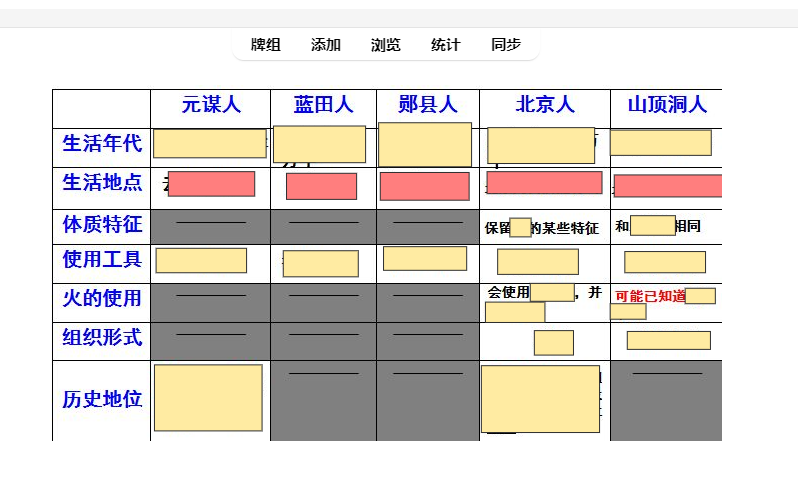Image resolution: width=798 pixels, height=501 pixels.
Task: Click the 组织形式 row label
Action: tap(102, 338)
